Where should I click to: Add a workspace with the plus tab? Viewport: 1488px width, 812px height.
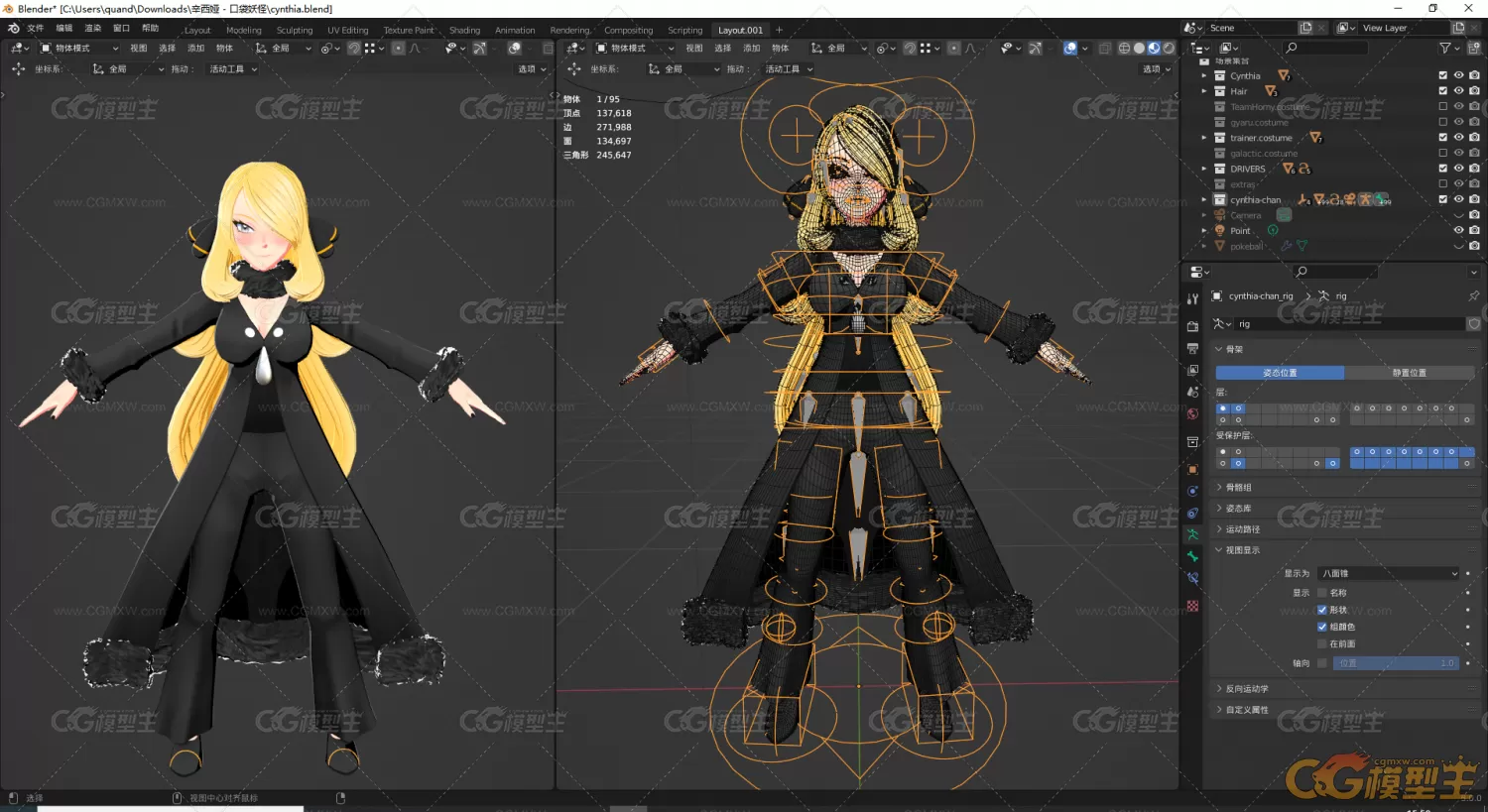pyautogui.click(x=779, y=30)
